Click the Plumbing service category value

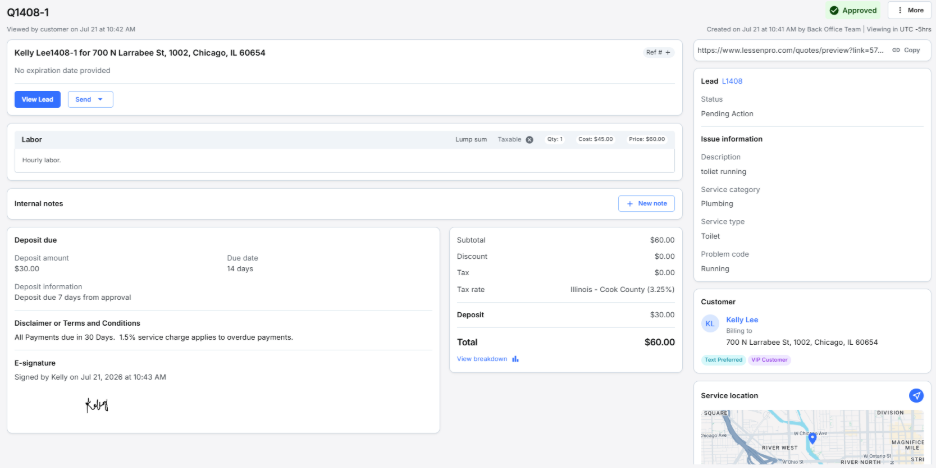[717, 204]
